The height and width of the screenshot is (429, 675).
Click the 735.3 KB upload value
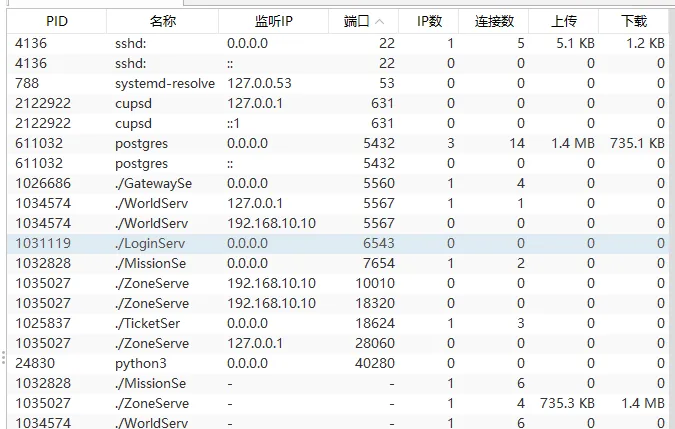[567, 404]
